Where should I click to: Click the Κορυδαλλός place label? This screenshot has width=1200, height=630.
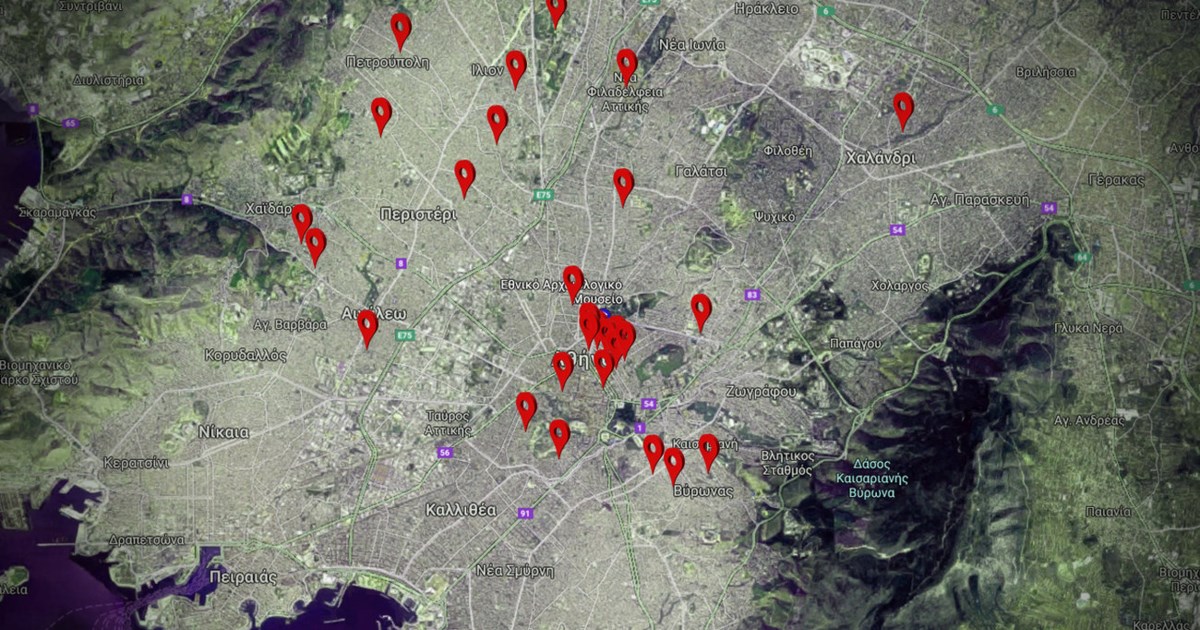pos(245,355)
